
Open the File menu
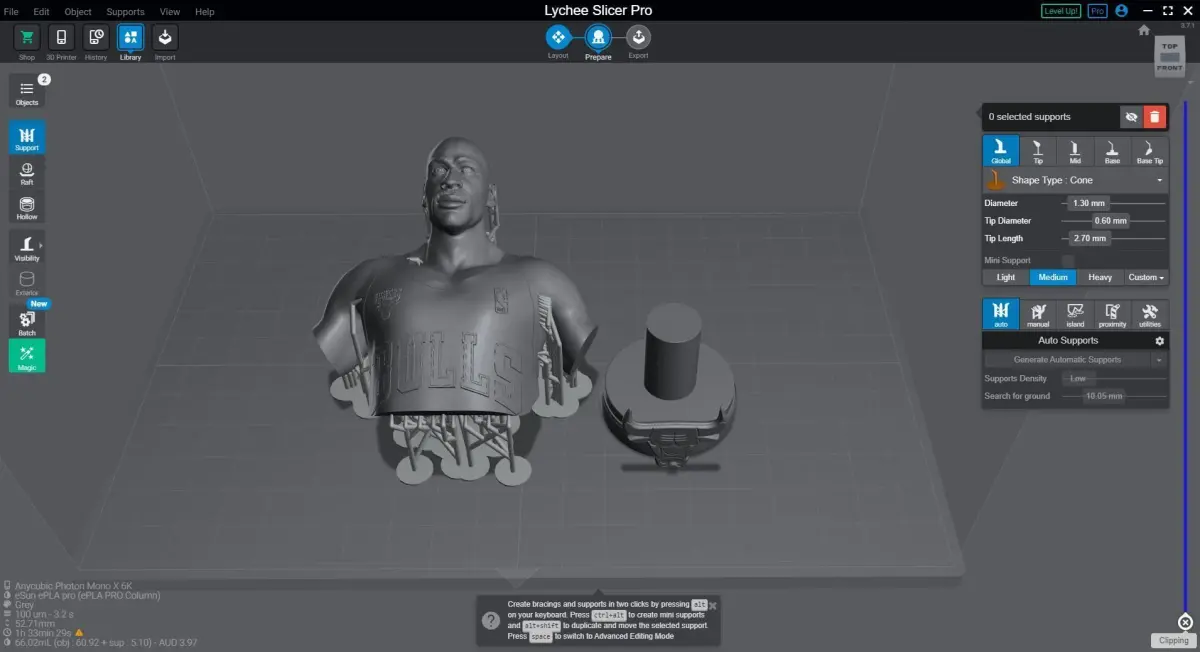tap(12, 12)
